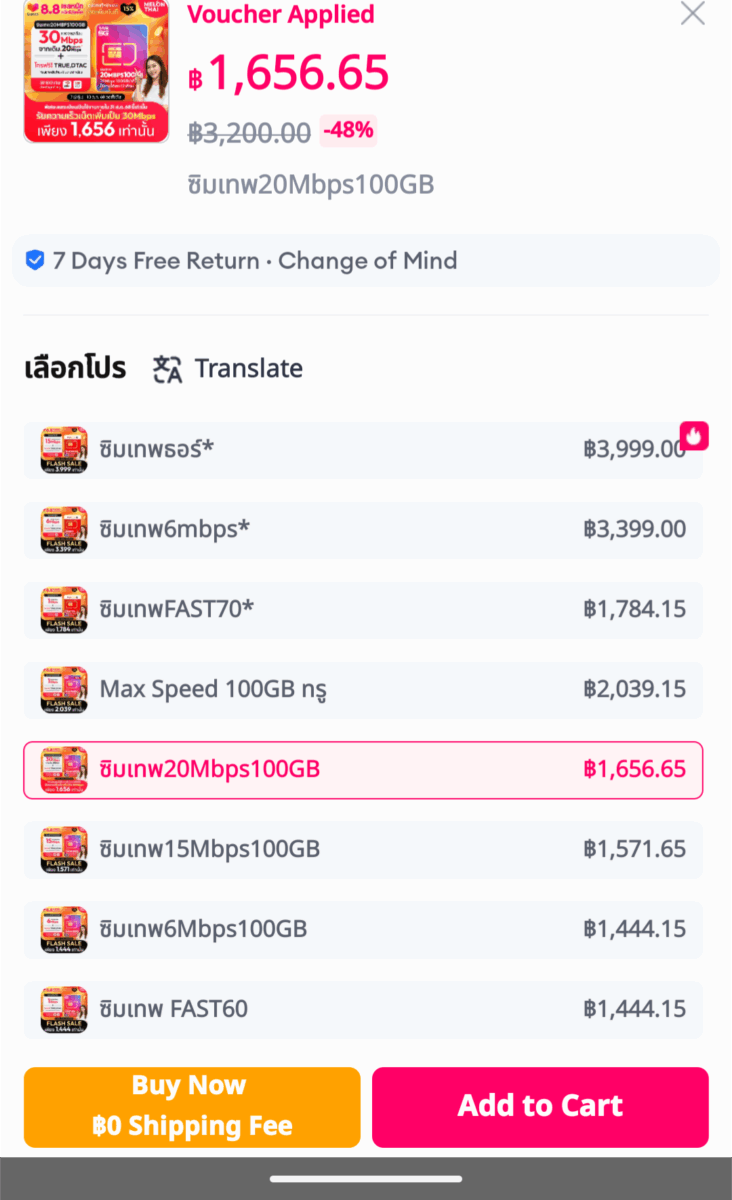The height and width of the screenshot is (1200, 732).
Task: Select the ซิมเทพFAST70* option
Action: (x=363, y=610)
